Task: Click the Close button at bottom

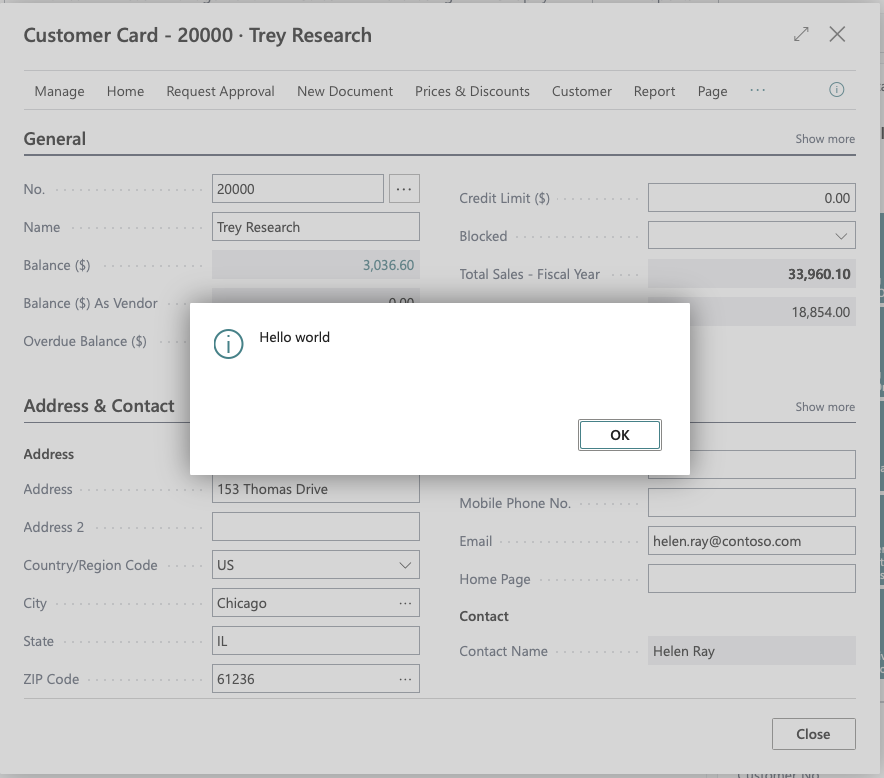Action: coord(813,734)
